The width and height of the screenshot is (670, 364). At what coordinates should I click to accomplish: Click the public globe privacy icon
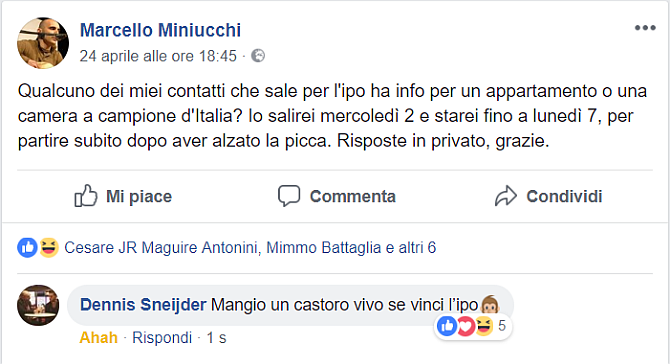[258, 56]
